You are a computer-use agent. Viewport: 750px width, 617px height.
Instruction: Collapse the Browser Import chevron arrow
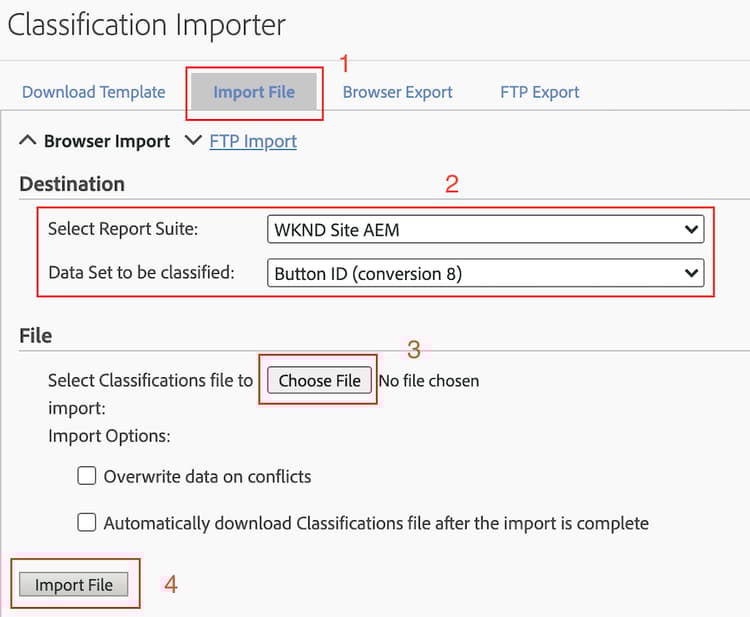point(28,141)
